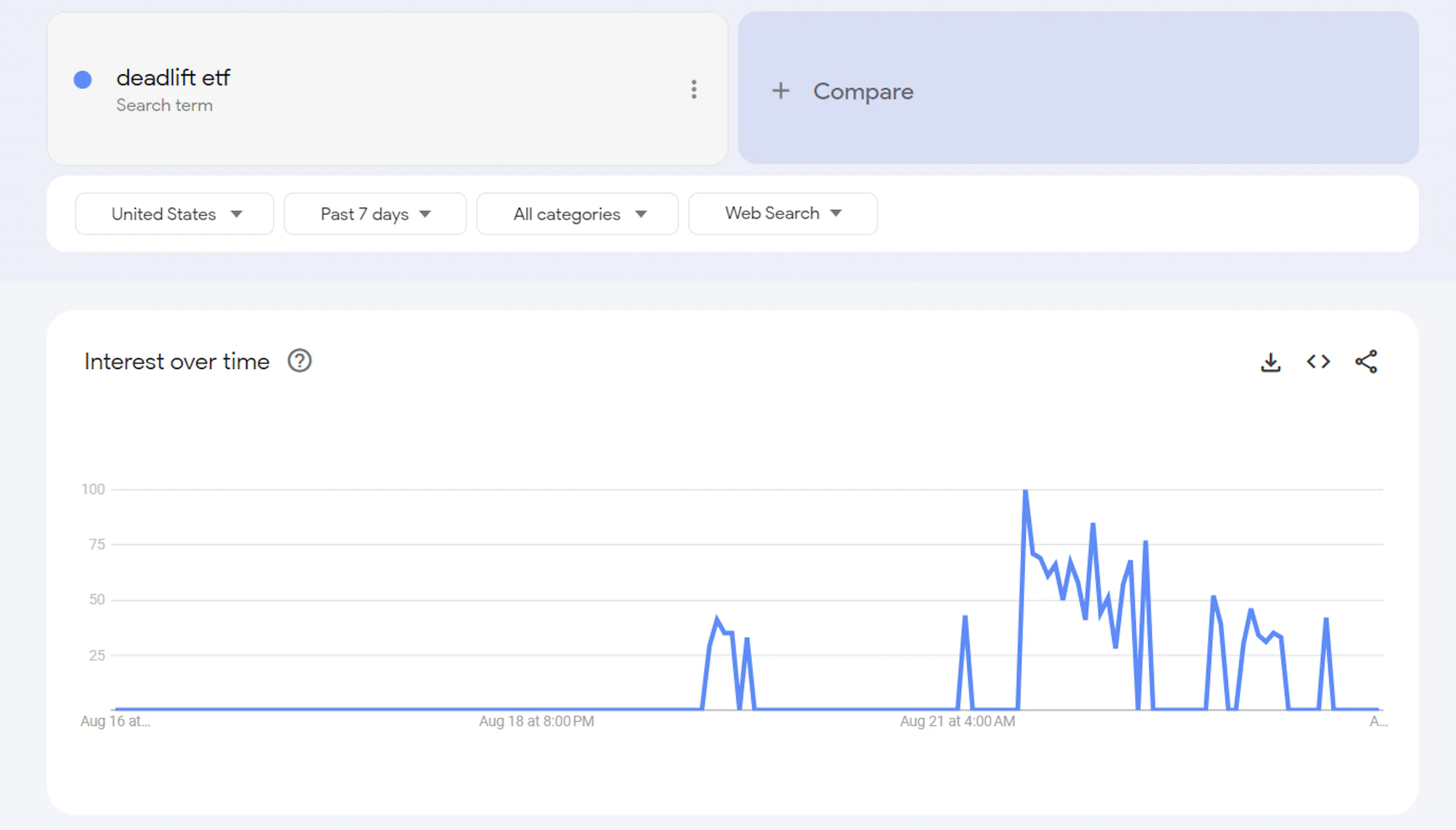Share the Interest over time chart
1456x830 pixels.
tap(1367, 361)
